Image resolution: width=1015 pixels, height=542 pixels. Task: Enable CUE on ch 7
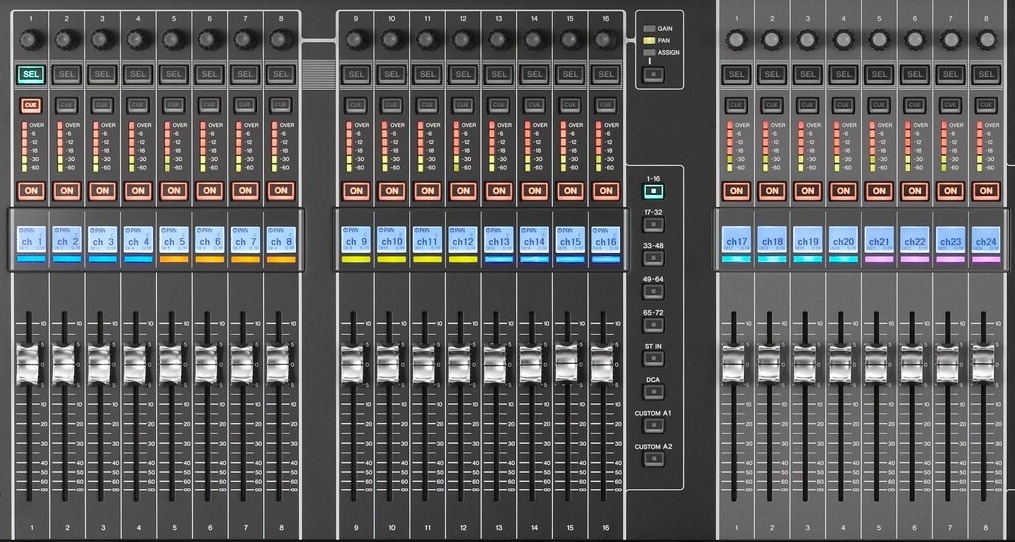(x=245, y=104)
